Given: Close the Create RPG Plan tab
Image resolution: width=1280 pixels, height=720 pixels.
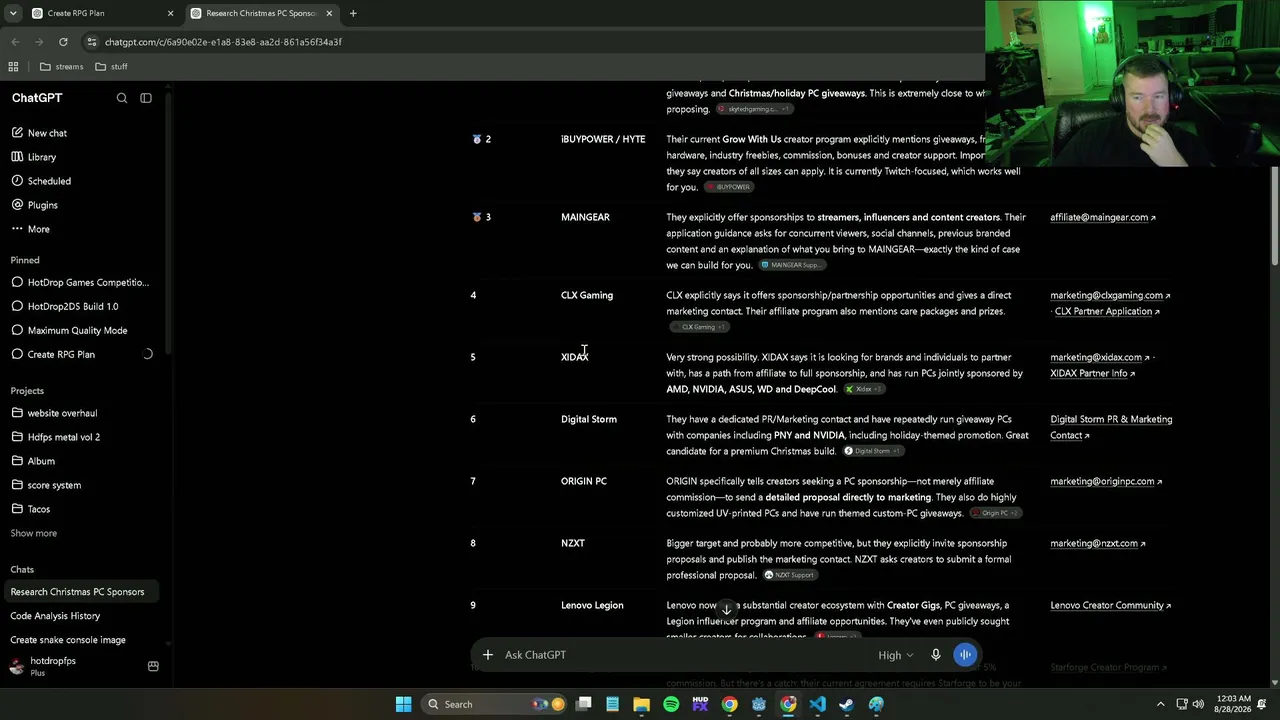Looking at the screenshot, I should [170, 13].
